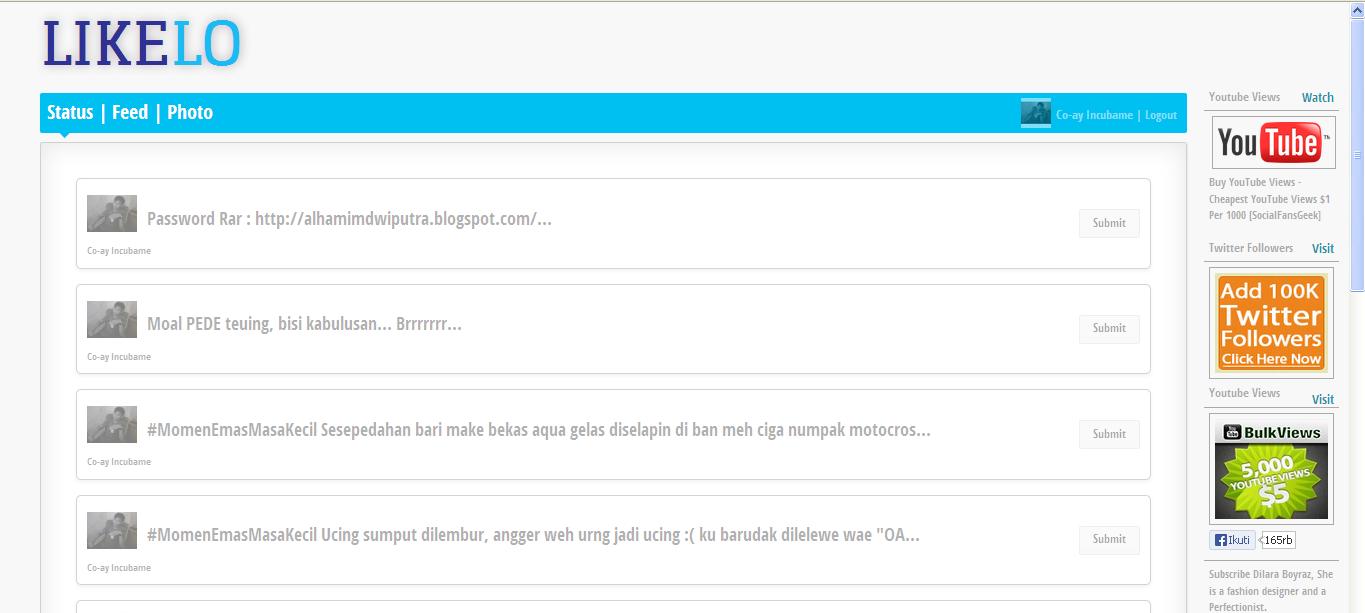The image size is (1365, 613).
Task: Click avatar beside Password Rar status
Action: 112,214
